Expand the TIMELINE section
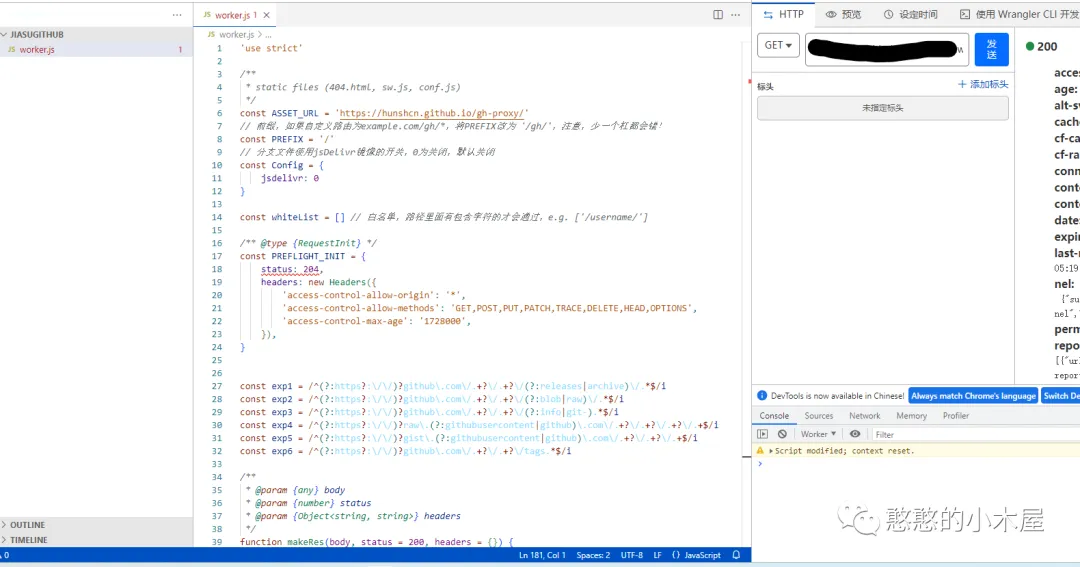Screen dimensions: 1080x567 click(x=28, y=540)
